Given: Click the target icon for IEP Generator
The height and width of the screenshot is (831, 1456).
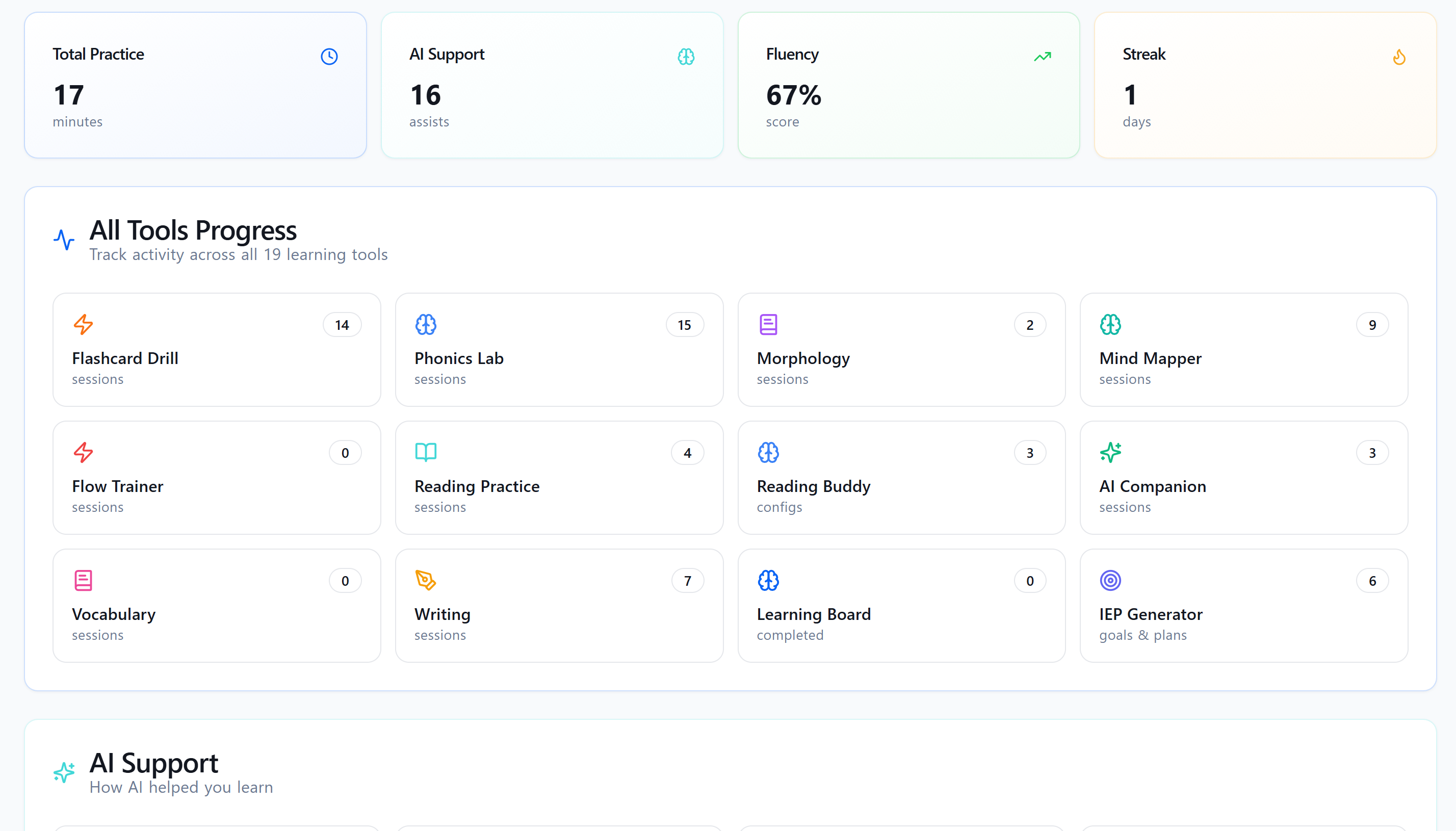Looking at the screenshot, I should click(1110, 581).
